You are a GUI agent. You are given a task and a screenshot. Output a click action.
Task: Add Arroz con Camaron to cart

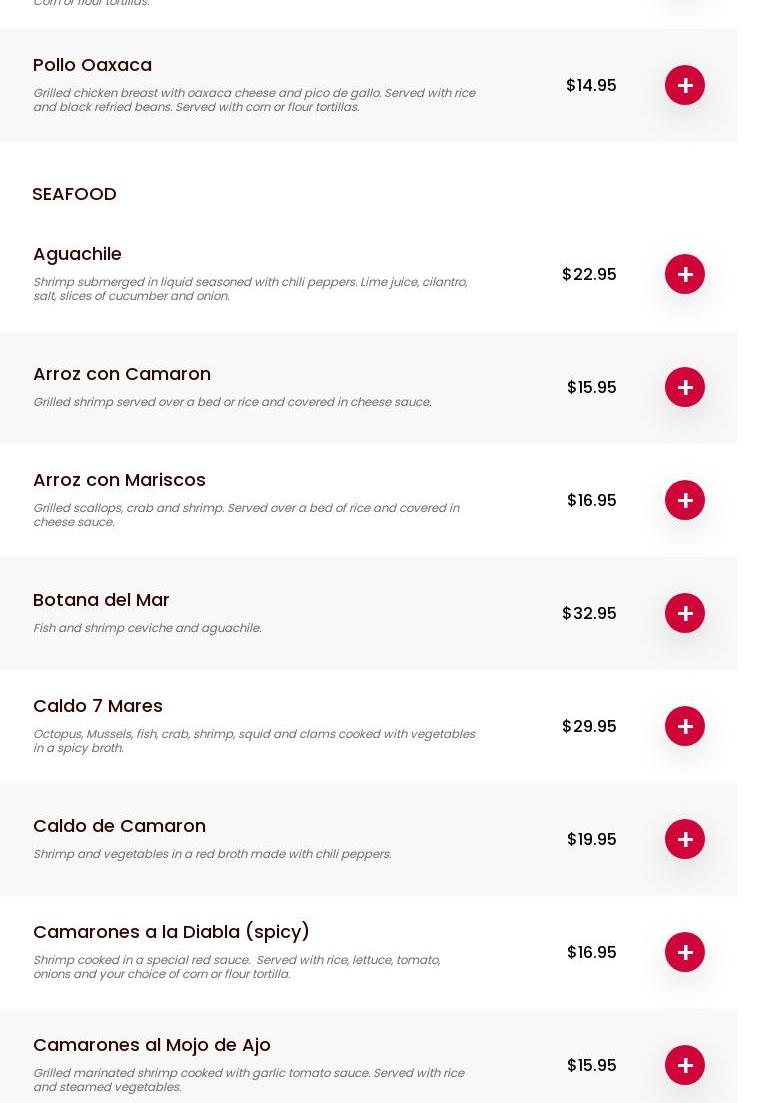click(685, 387)
